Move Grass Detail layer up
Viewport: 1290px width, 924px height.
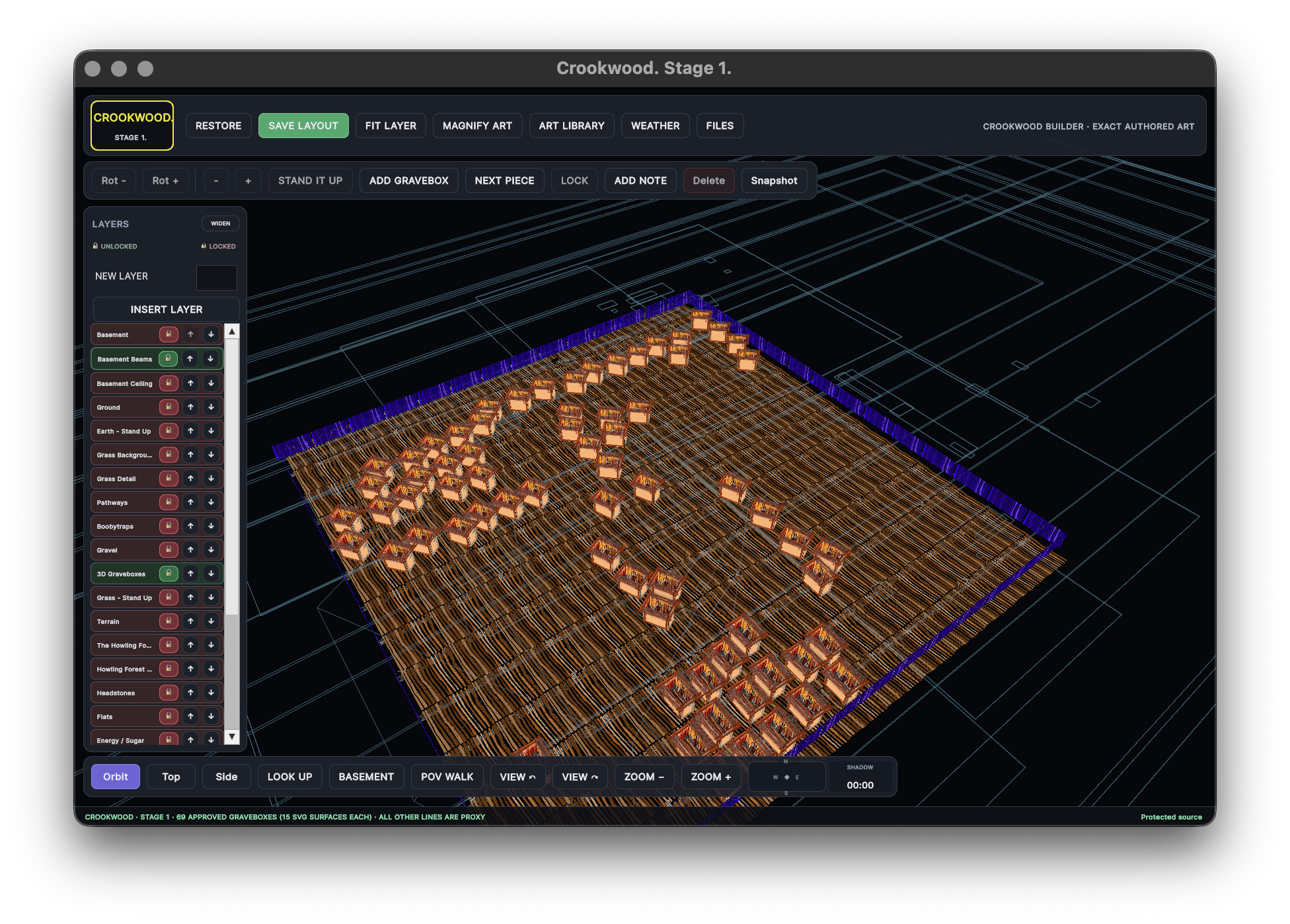(190, 478)
